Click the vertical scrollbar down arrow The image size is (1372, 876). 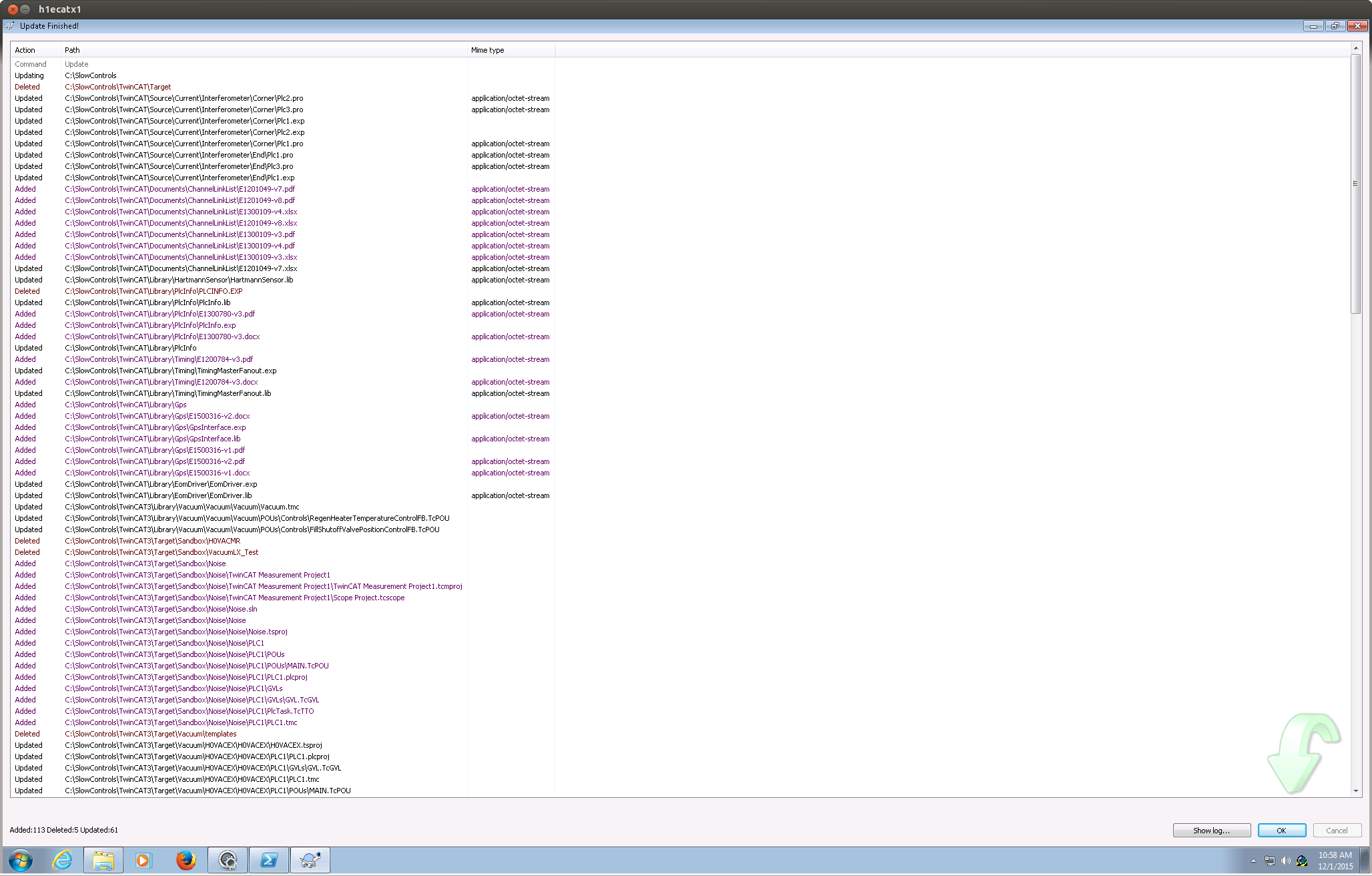pyautogui.click(x=1356, y=791)
